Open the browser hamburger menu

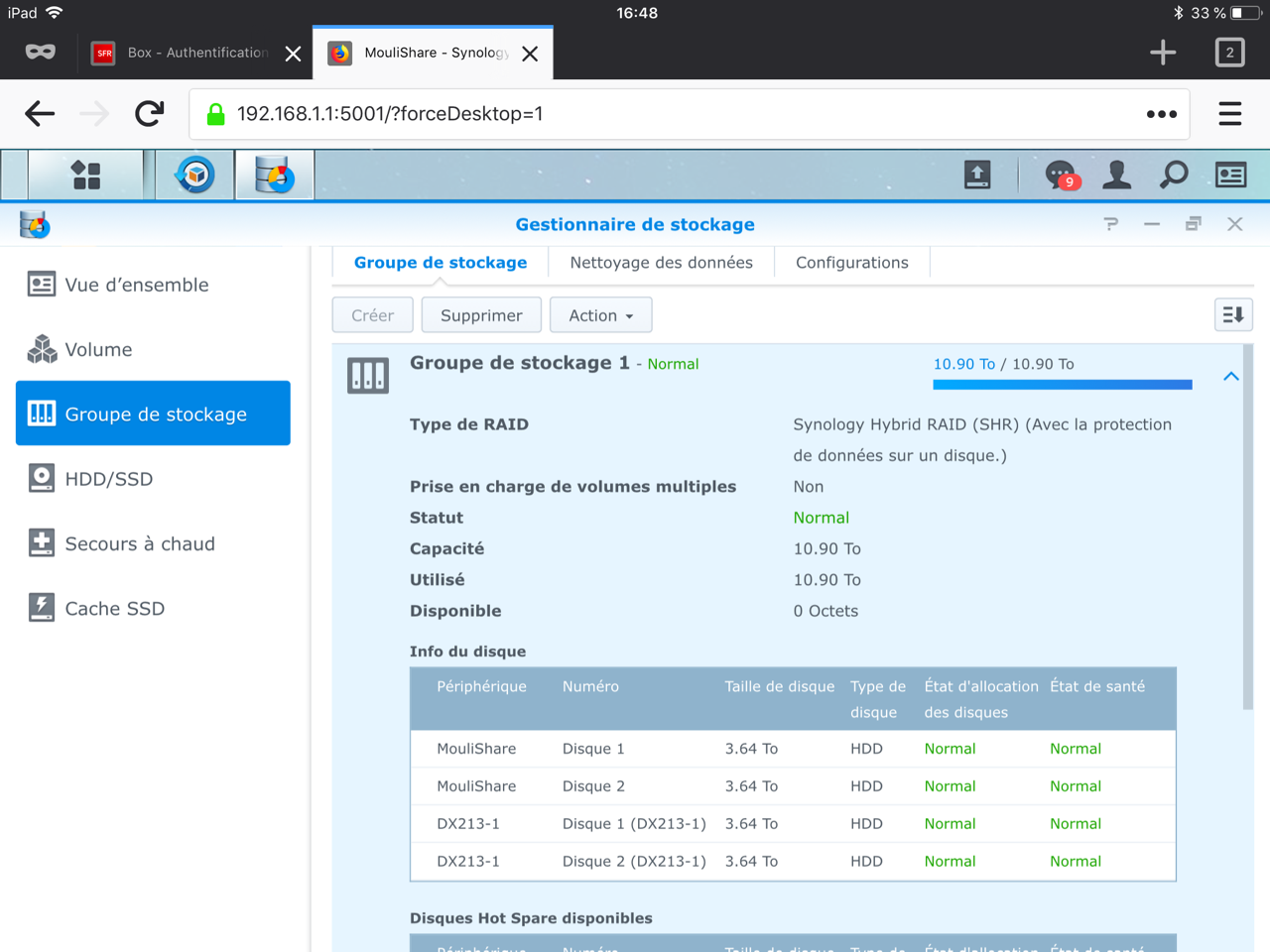click(x=1230, y=114)
